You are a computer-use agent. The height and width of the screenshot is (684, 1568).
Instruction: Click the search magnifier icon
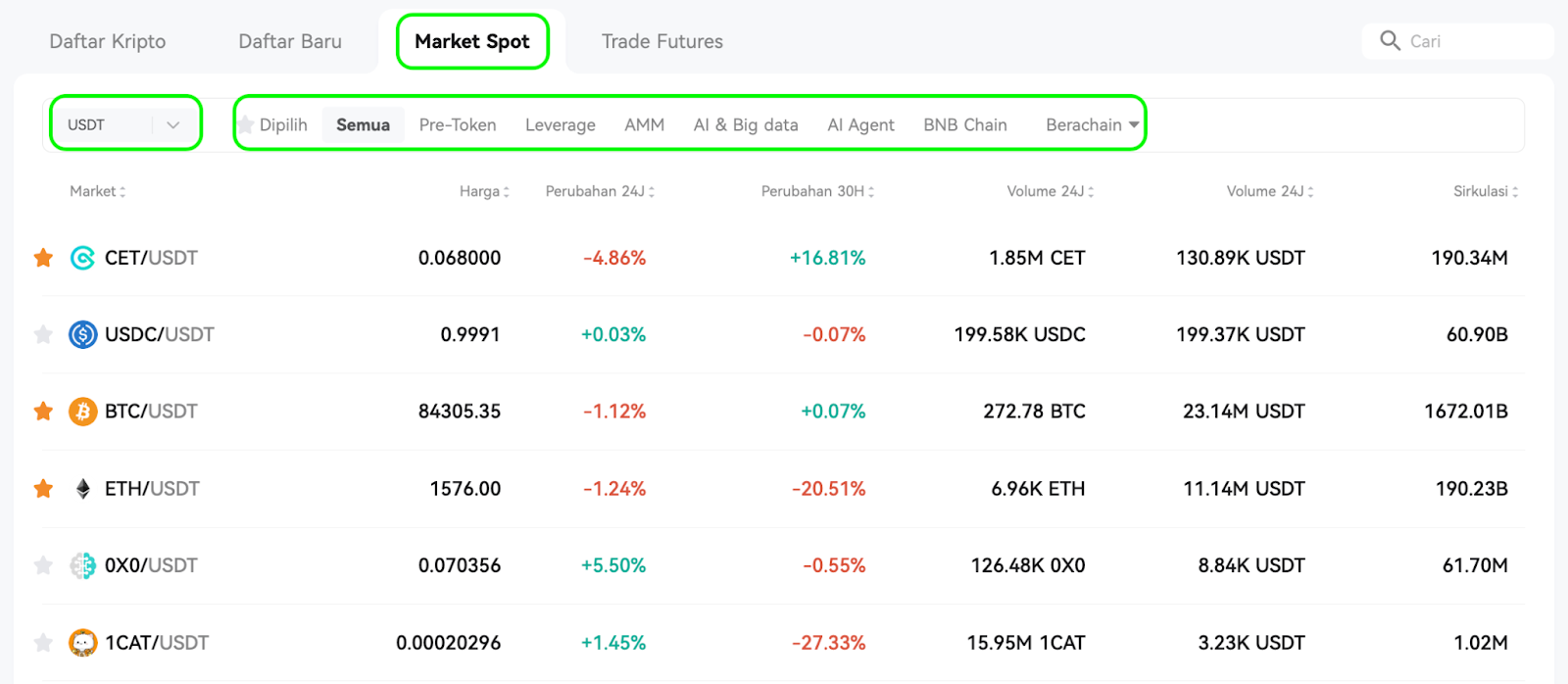(1390, 40)
